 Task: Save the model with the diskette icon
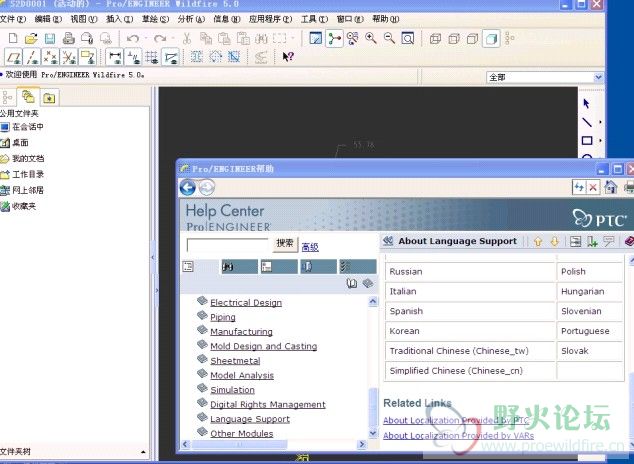tap(50, 38)
